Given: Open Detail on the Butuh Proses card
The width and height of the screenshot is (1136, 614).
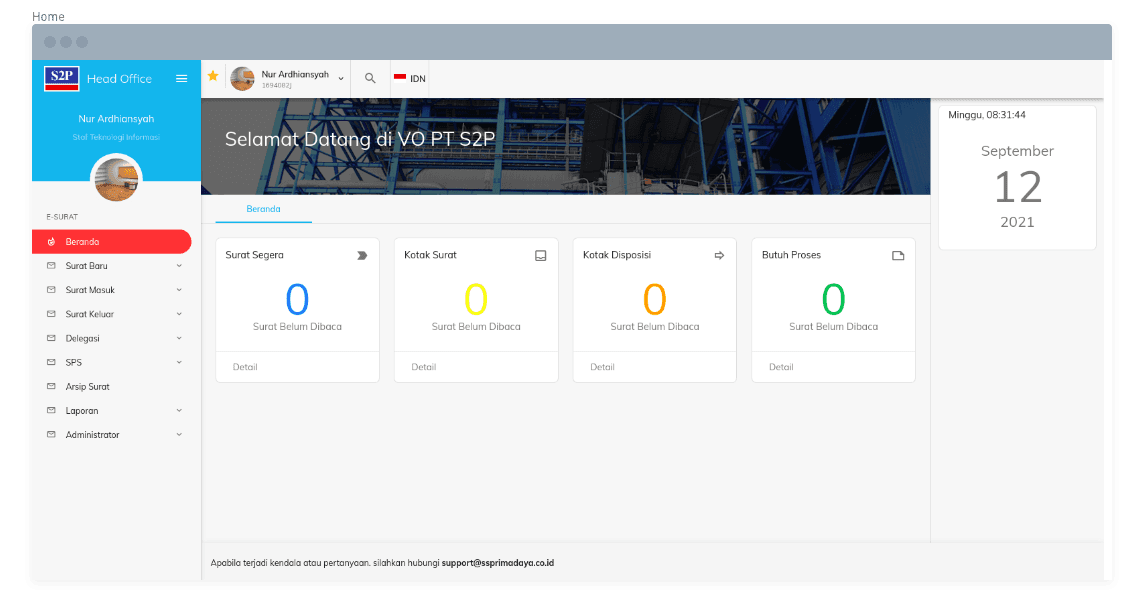Looking at the screenshot, I should (781, 367).
